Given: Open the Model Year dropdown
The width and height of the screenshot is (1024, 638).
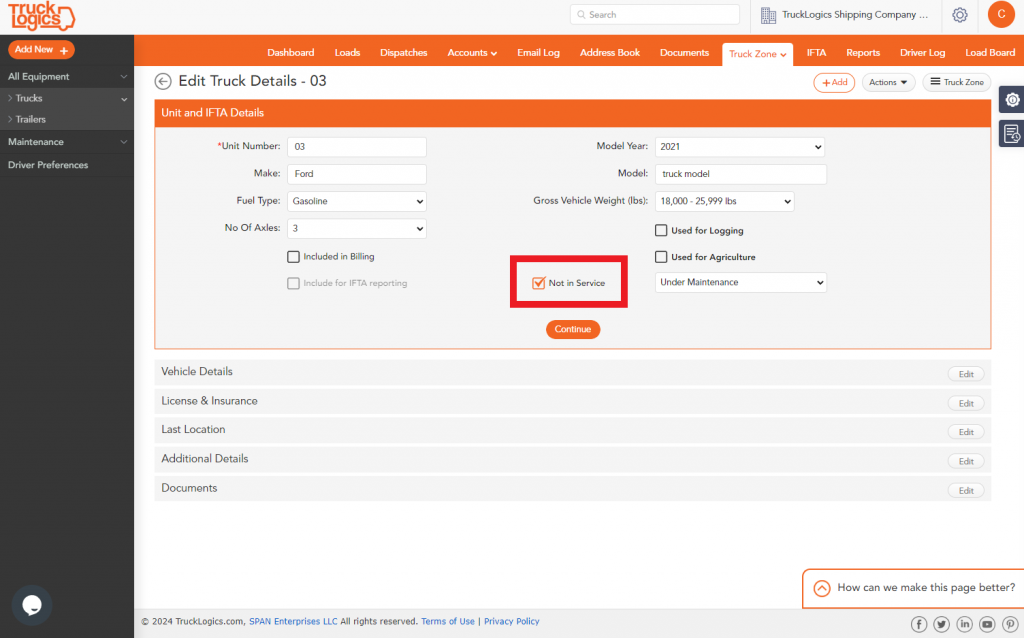Looking at the screenshot, I should tap(739, 147).
